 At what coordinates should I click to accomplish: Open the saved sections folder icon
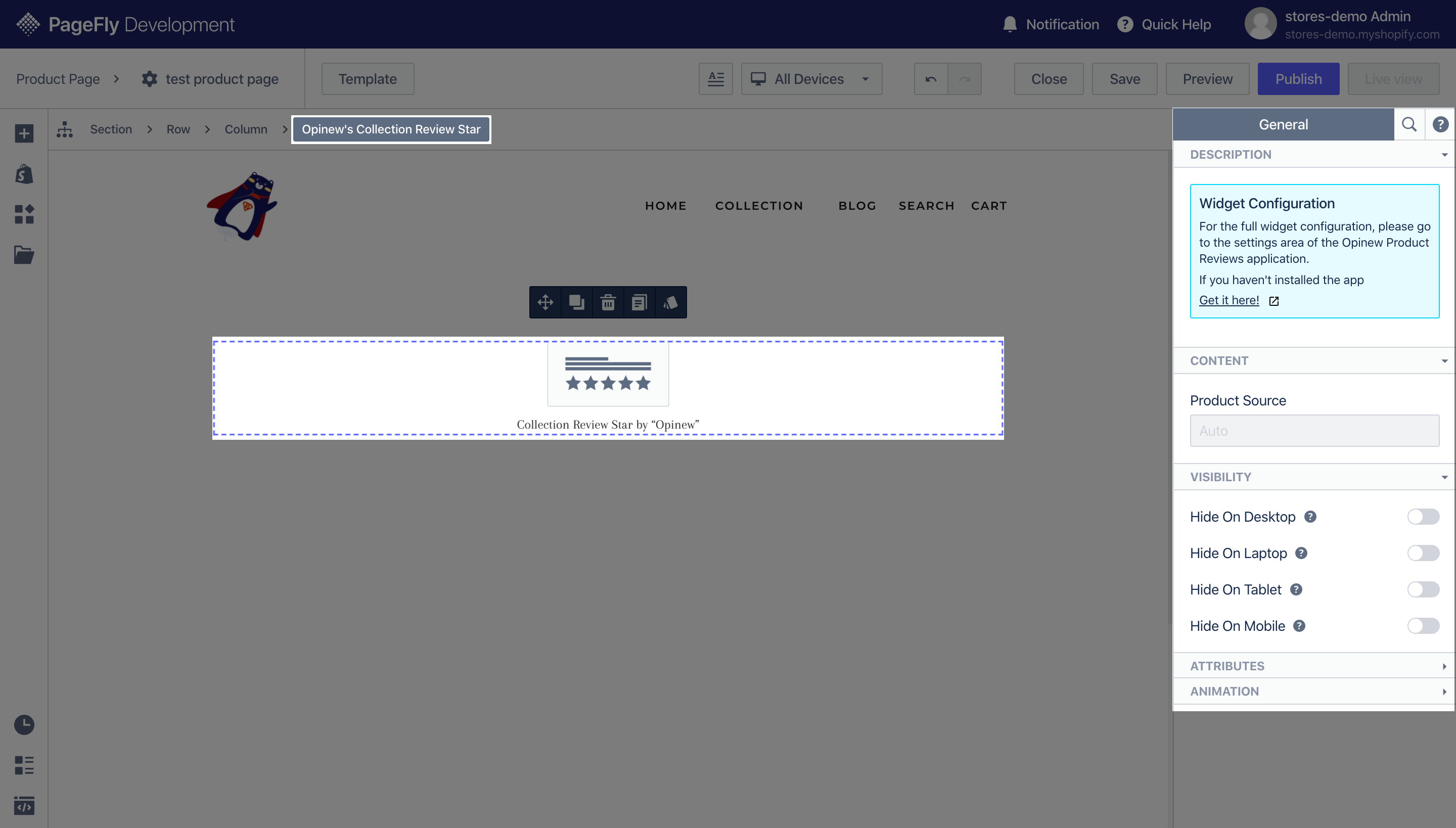(24, 255)
